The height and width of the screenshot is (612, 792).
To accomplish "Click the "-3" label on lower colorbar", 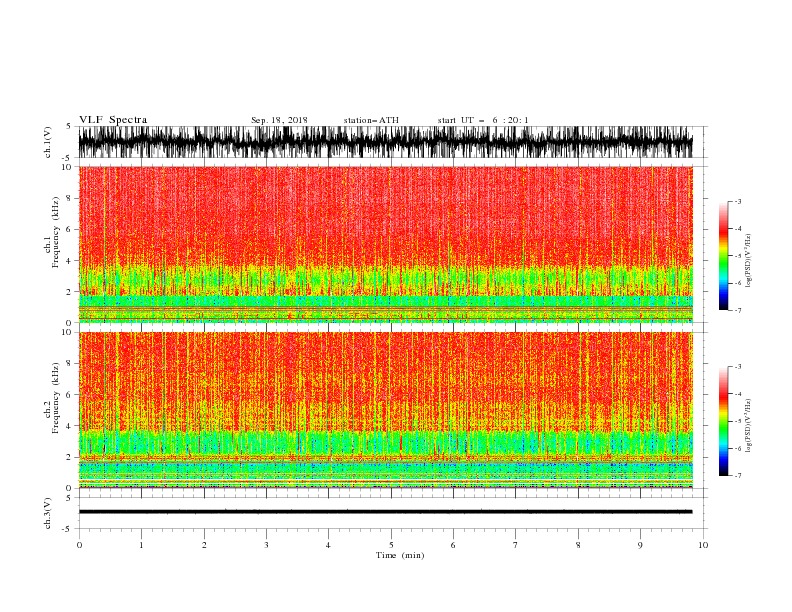I will coord(737,367).
